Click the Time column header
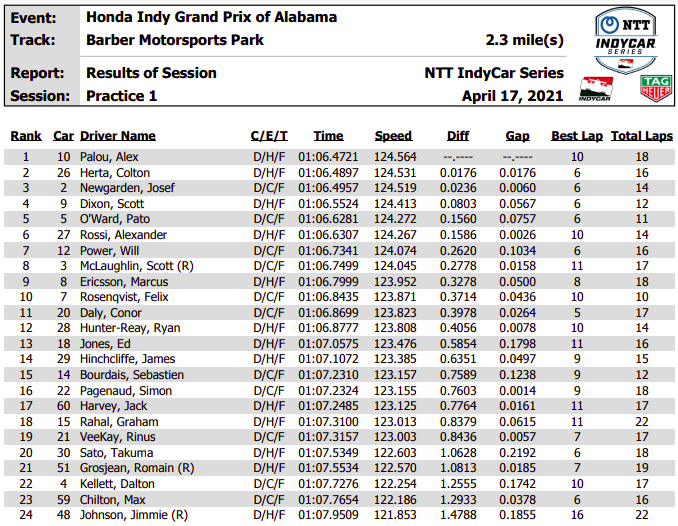This screenshot has width=678, height=526. [328, 136]
